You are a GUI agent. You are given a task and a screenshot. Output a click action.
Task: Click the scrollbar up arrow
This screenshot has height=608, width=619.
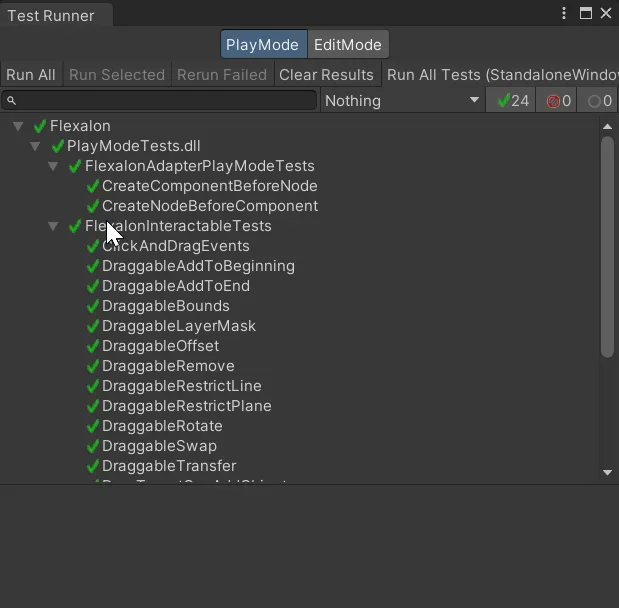[x=608, y=126]
